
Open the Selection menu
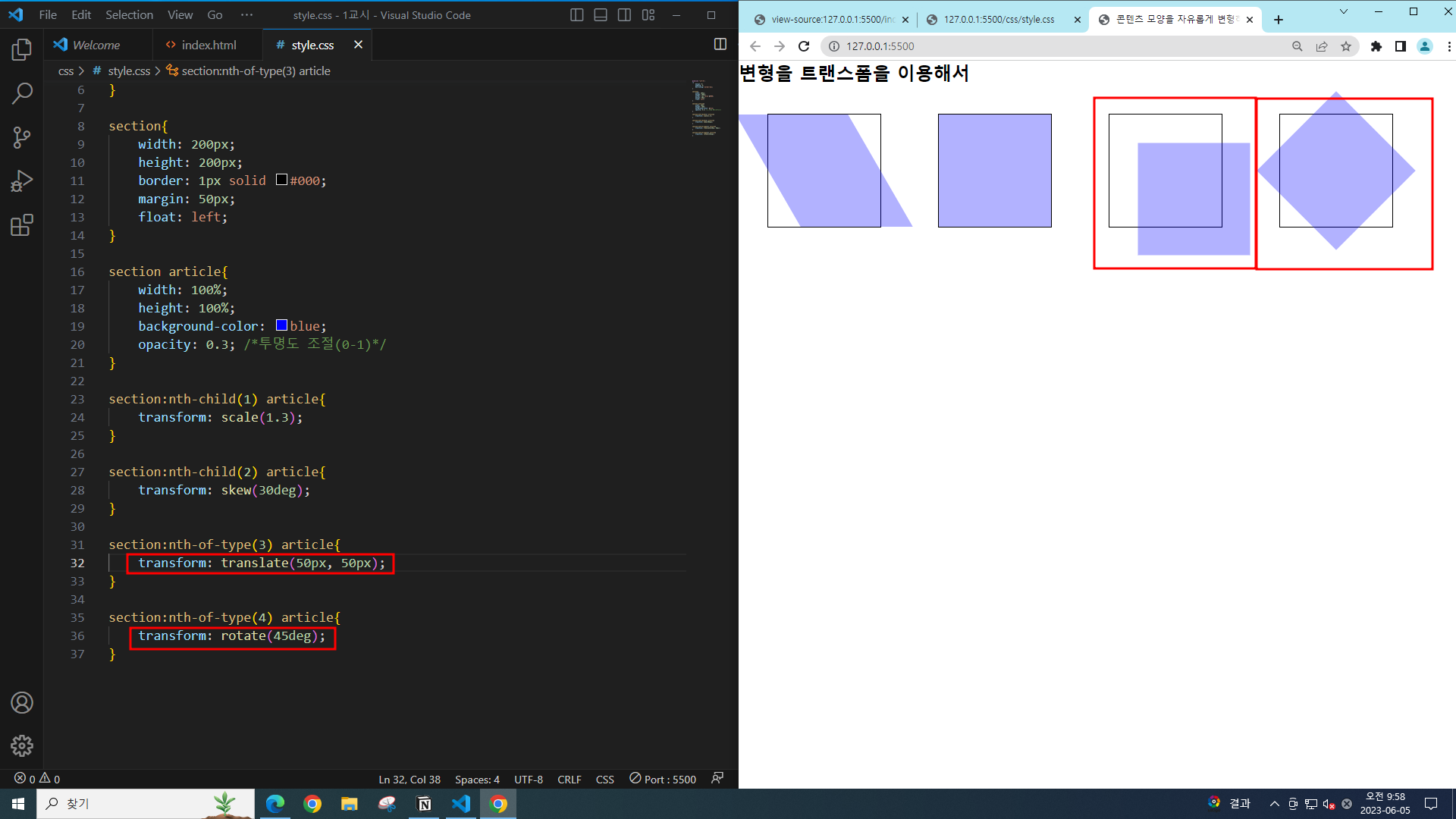point(129,15)
